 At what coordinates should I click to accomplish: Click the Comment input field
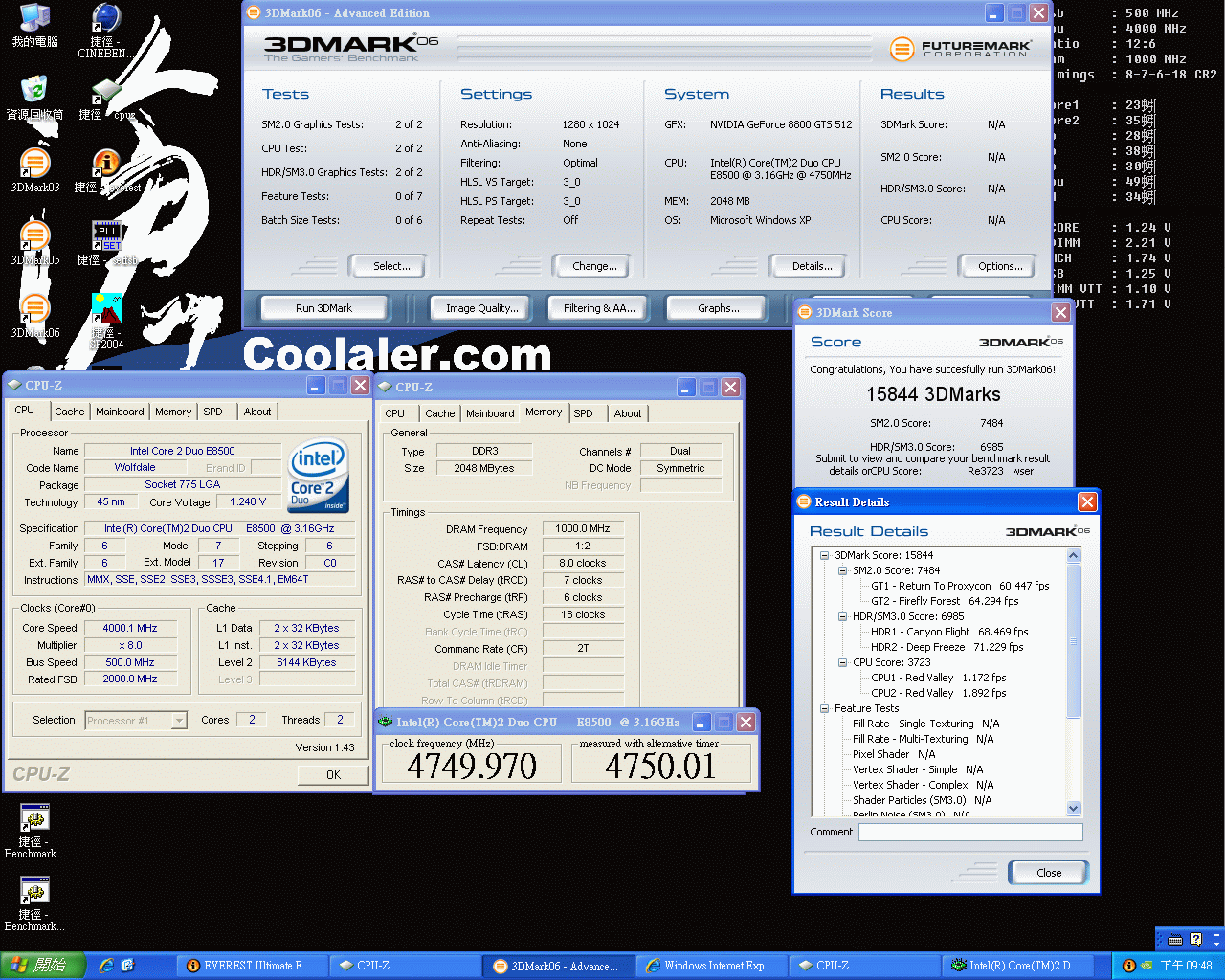(x=970, y=833)
